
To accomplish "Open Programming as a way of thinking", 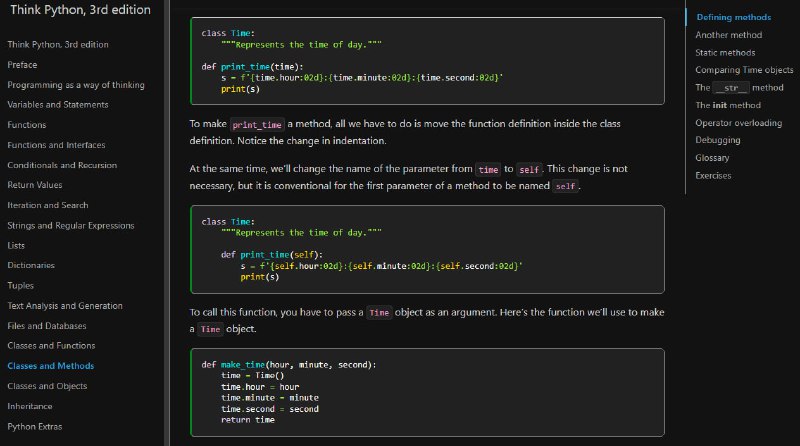I will click(x=76, y=85).
